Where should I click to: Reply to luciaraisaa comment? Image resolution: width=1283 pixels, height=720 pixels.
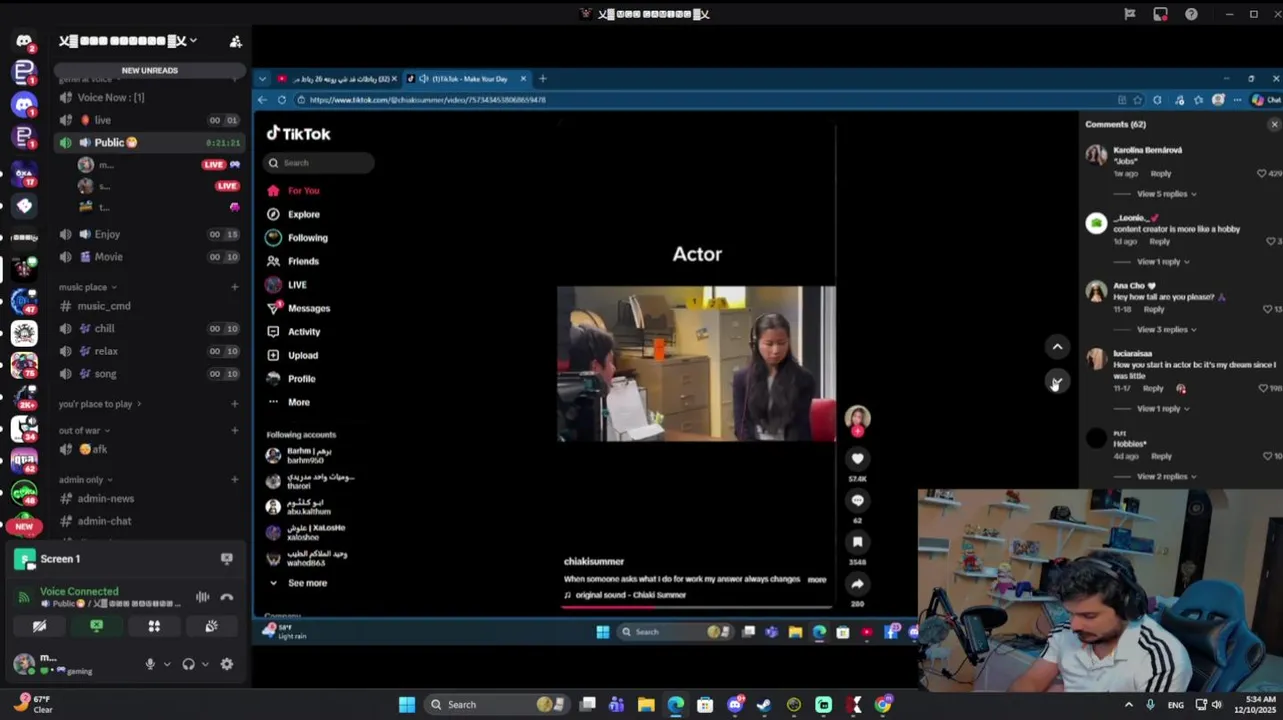click(1153, 388)
